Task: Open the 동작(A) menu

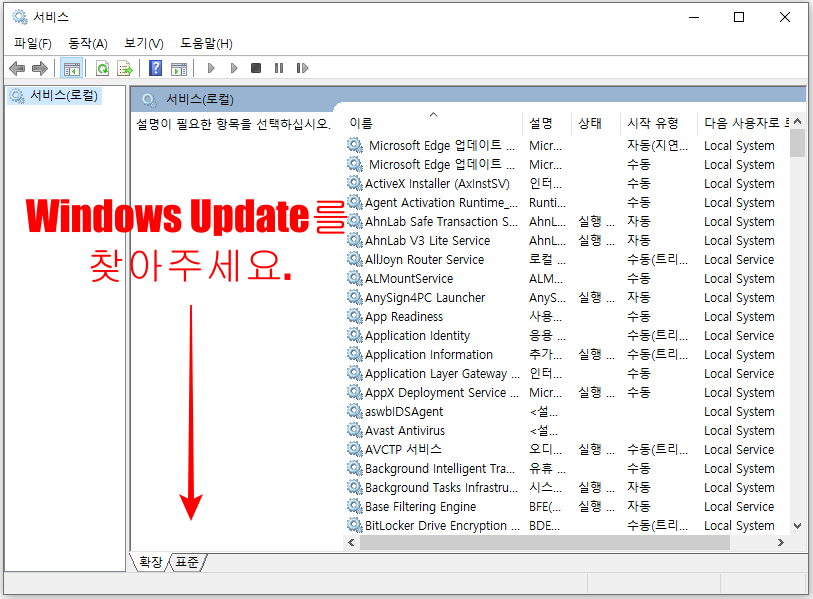Action: click(88, 44)
